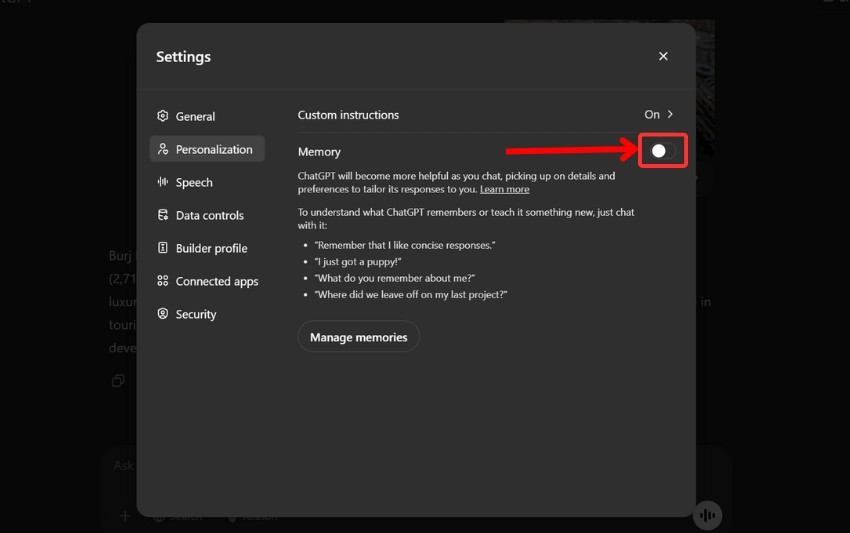Click "I just got a puppy!" example

coord(358,261)
